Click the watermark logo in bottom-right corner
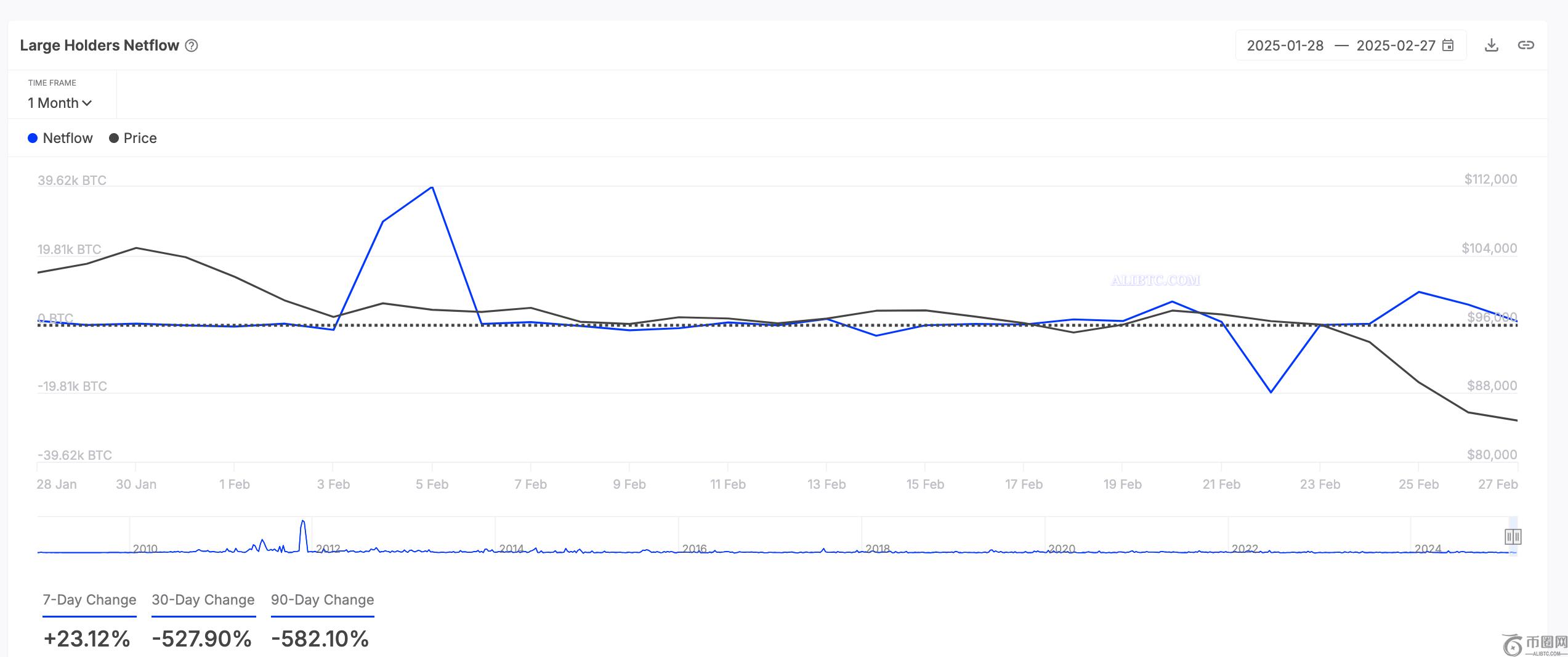 point(1534,645)
